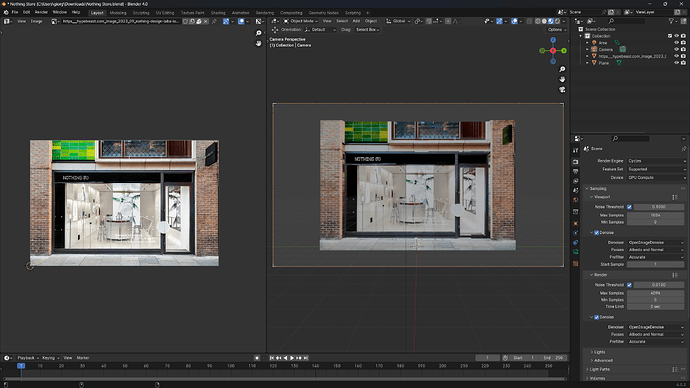Click the timeline End frame field
The width and height of the screenshot is (690, 388).
coord(553,358)
